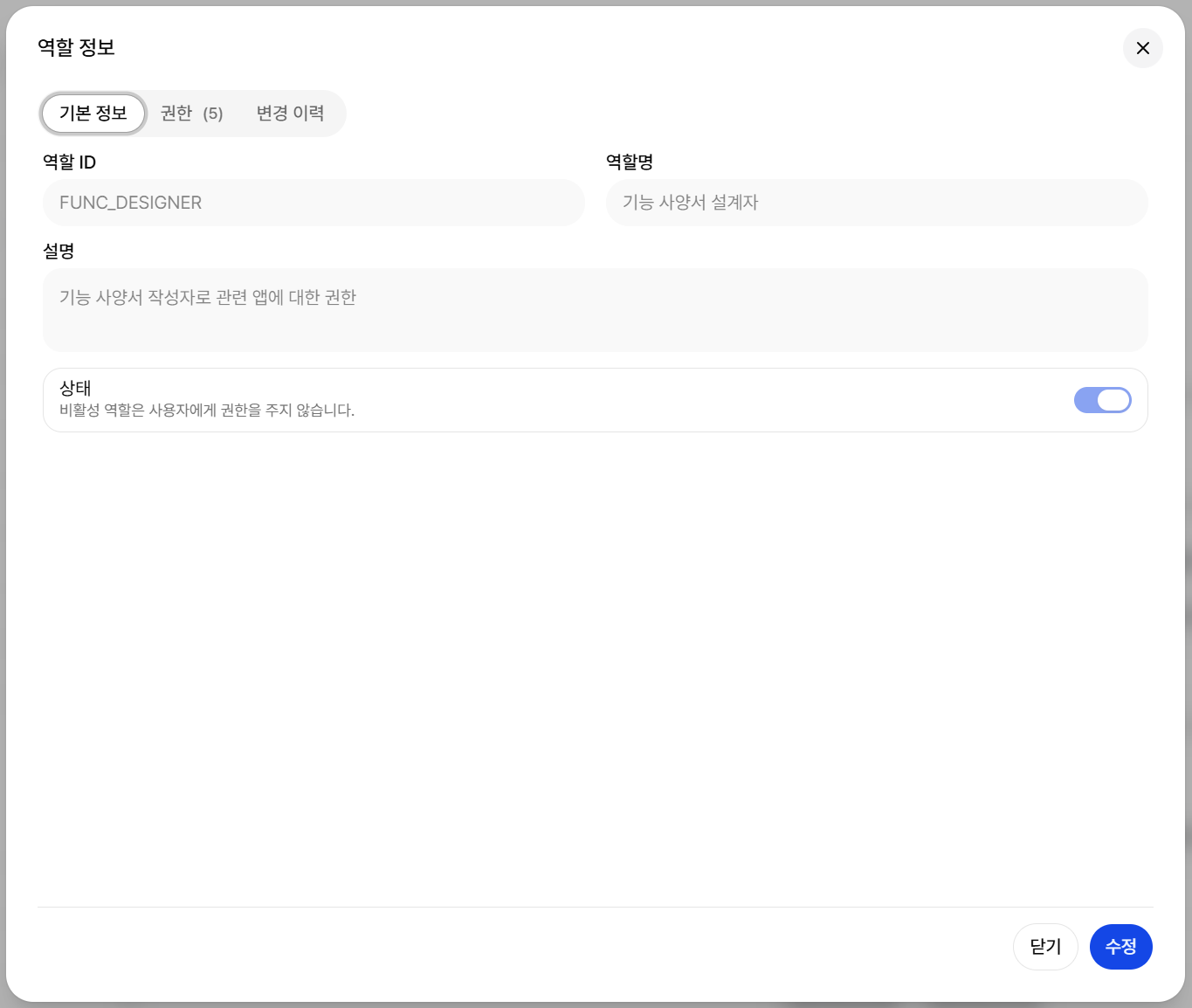This screenshot has width=1192, height=1008.
Task: Toggle the 상태 active switch
Action: pyautogui.click(x=1102, y=400)
